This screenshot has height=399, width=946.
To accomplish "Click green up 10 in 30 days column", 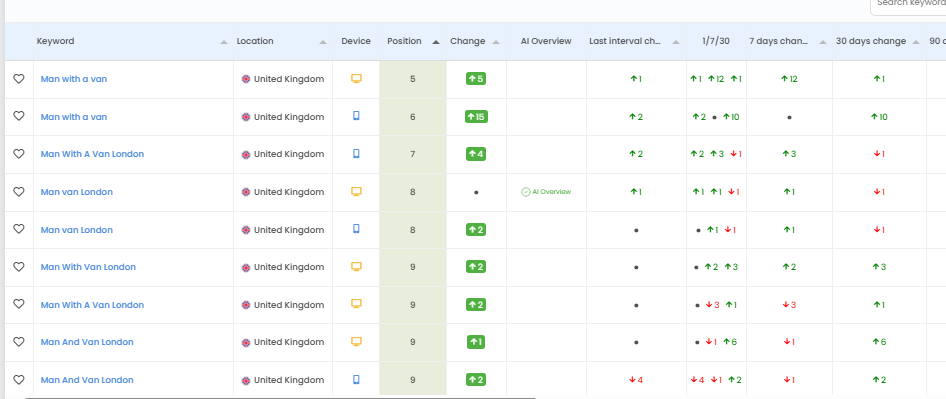I will point(879,117).
